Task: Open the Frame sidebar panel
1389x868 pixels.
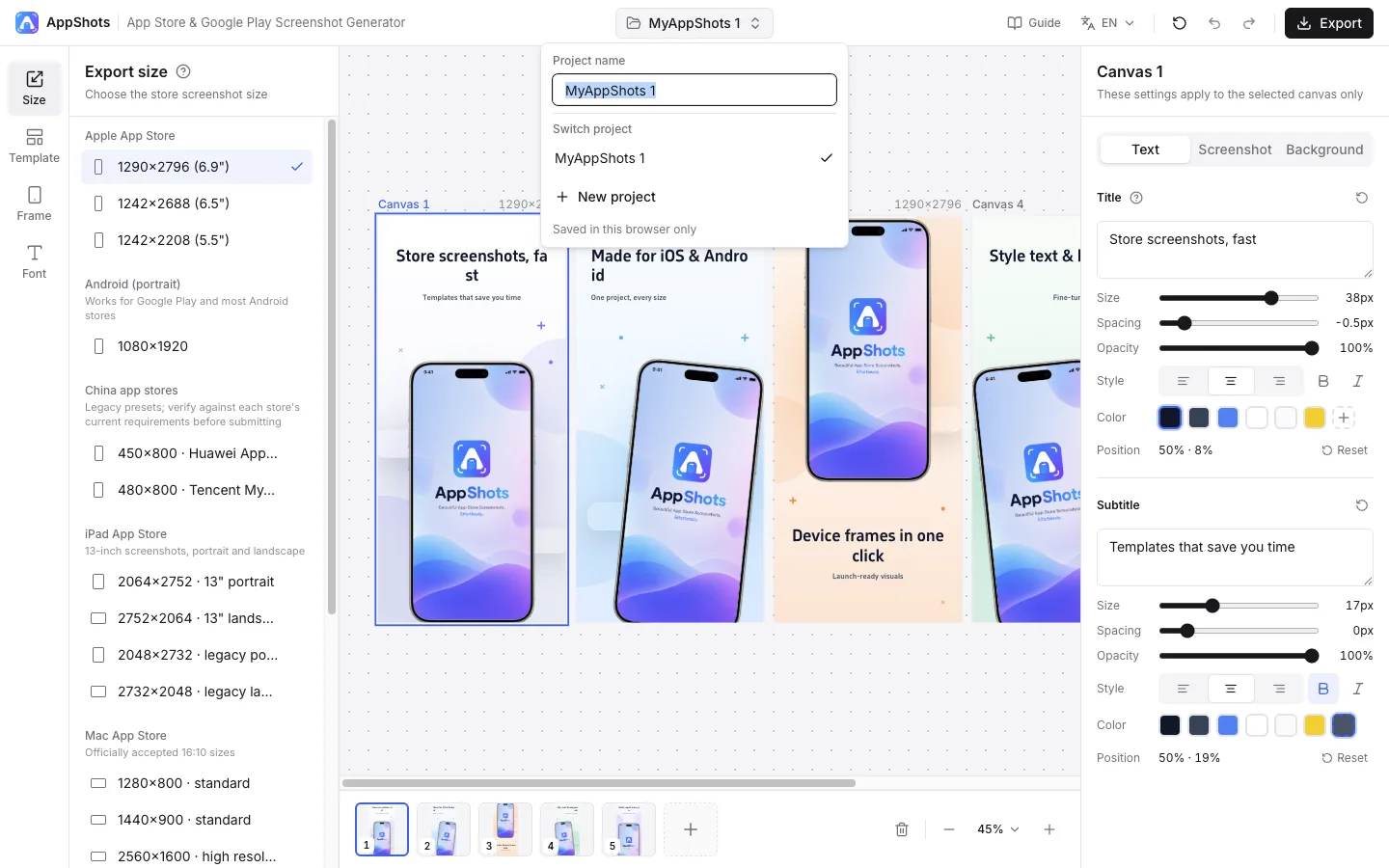Action: pos(34,203)
